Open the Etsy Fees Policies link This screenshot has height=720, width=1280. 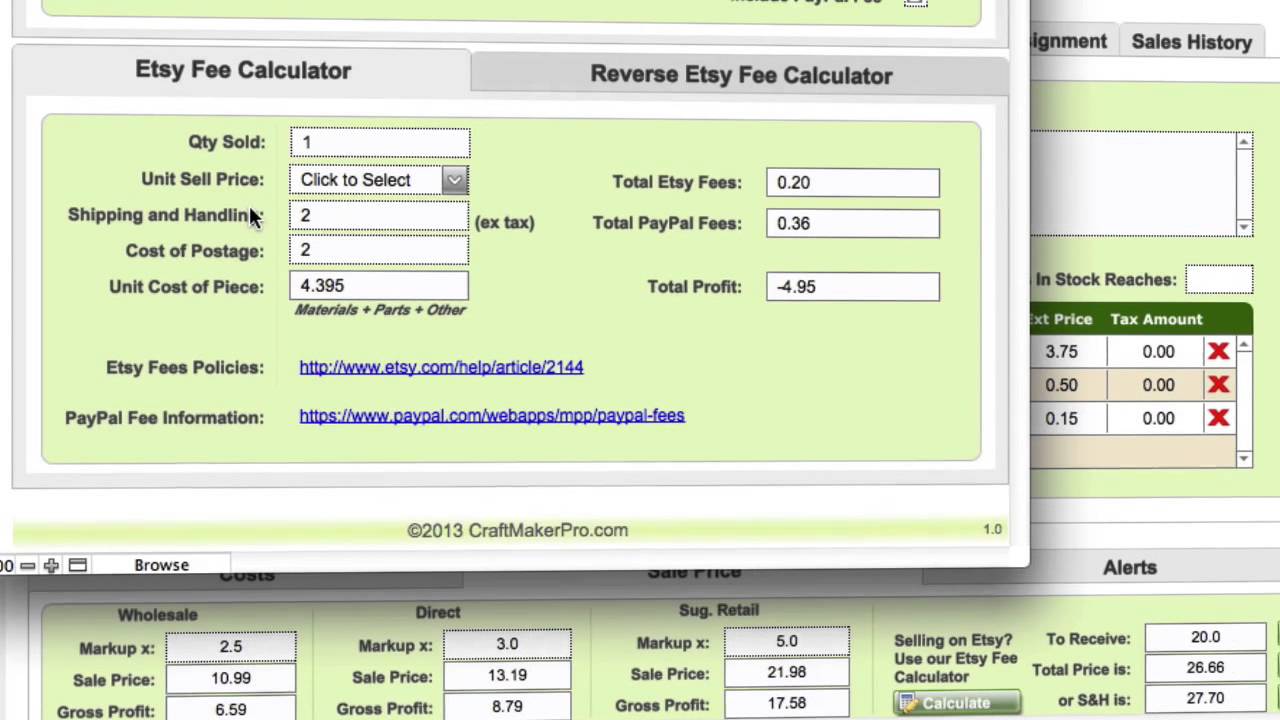[441, 367]
